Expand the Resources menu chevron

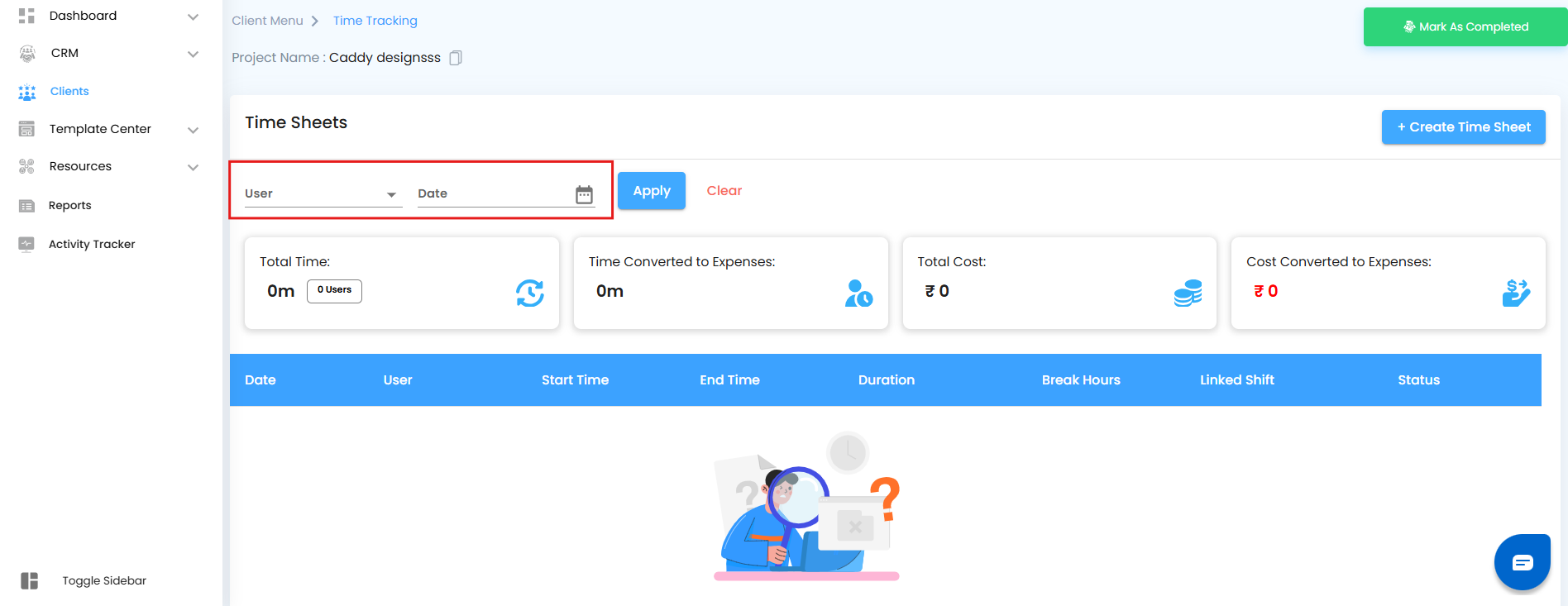(x=193, y=167)
